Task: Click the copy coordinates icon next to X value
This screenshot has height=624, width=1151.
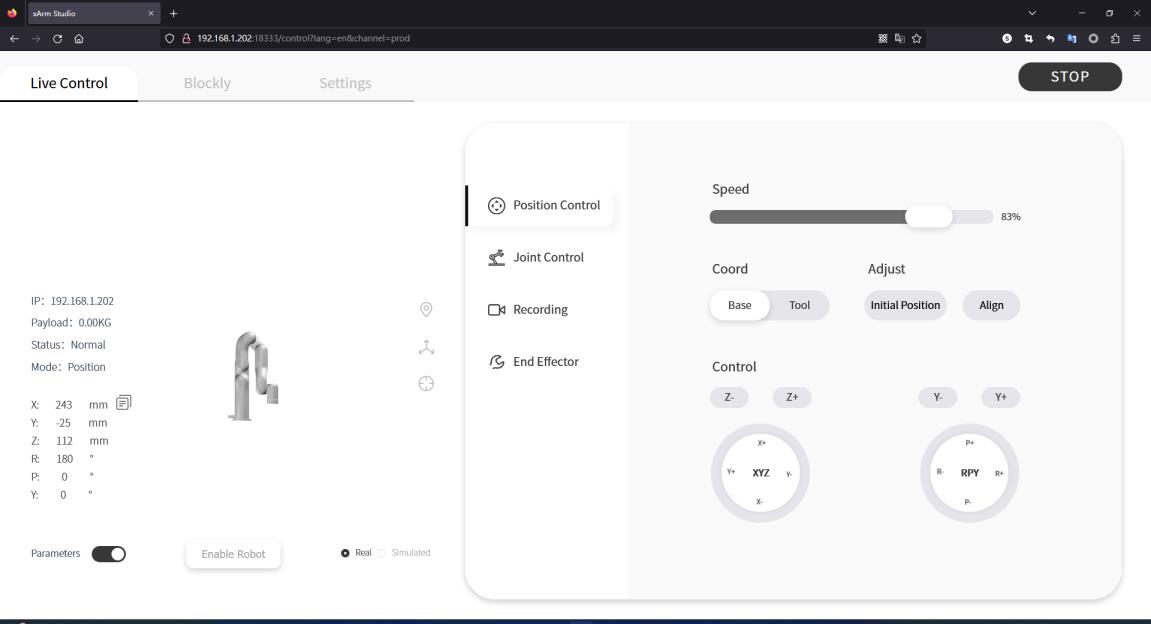Action: click(x=123, y=402)
